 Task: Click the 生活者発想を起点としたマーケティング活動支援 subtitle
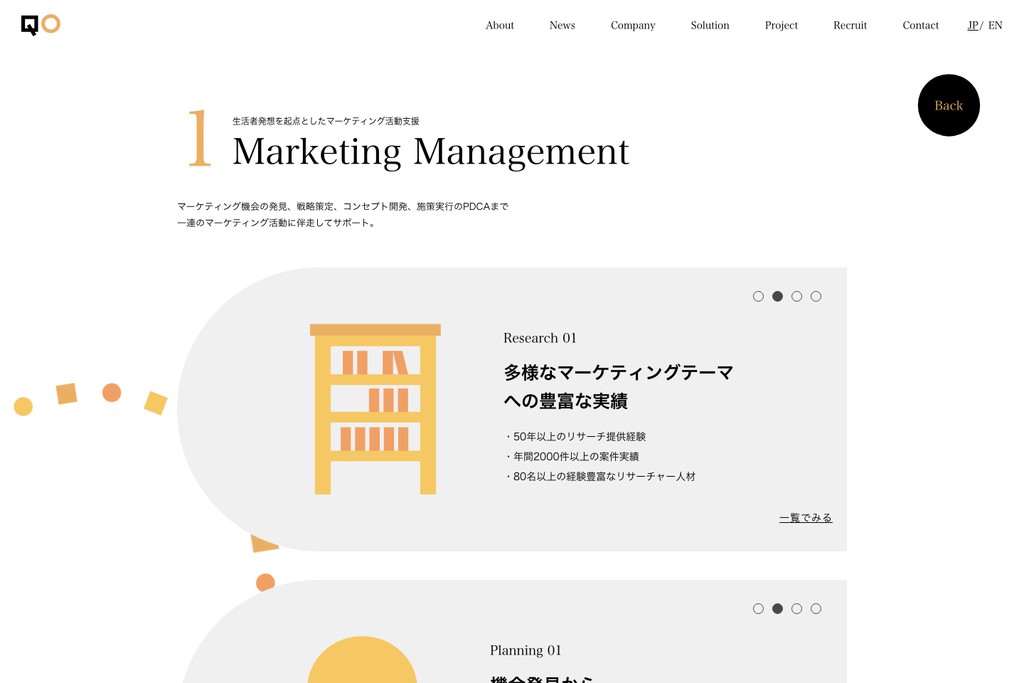pyautogui.click(x=326, y=121)
